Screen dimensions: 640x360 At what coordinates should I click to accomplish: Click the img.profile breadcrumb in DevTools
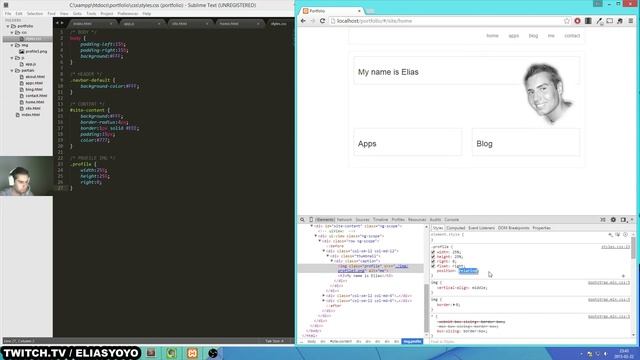pos(412,341)
